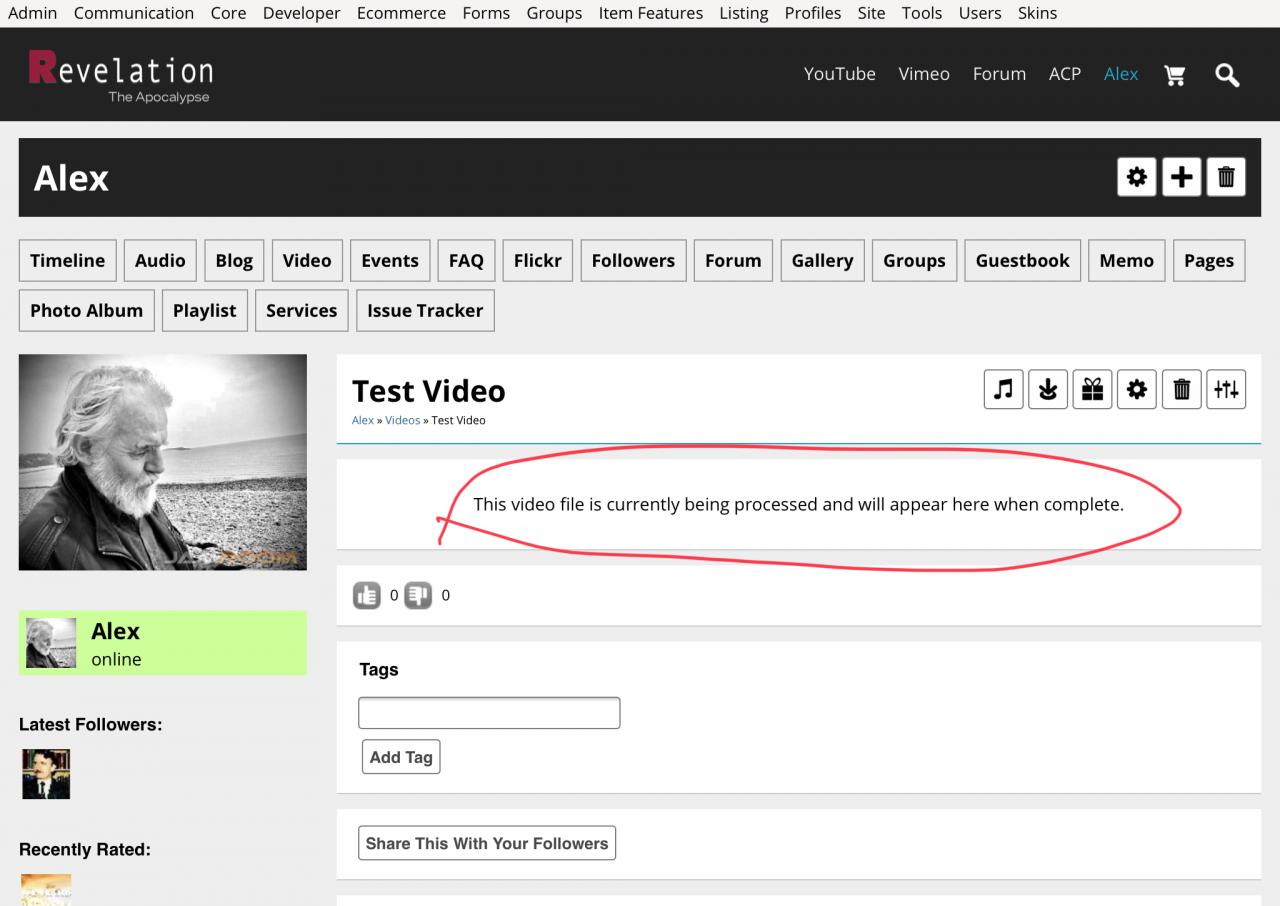Open profile settings gear in Alex header
The width and height of the screenshot is (1280, 906).
coord(1137,177)
